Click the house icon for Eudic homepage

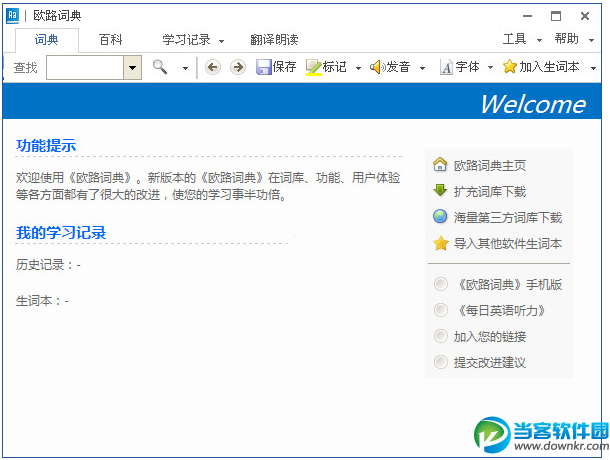pyautogui.click(x=440, y=165)
